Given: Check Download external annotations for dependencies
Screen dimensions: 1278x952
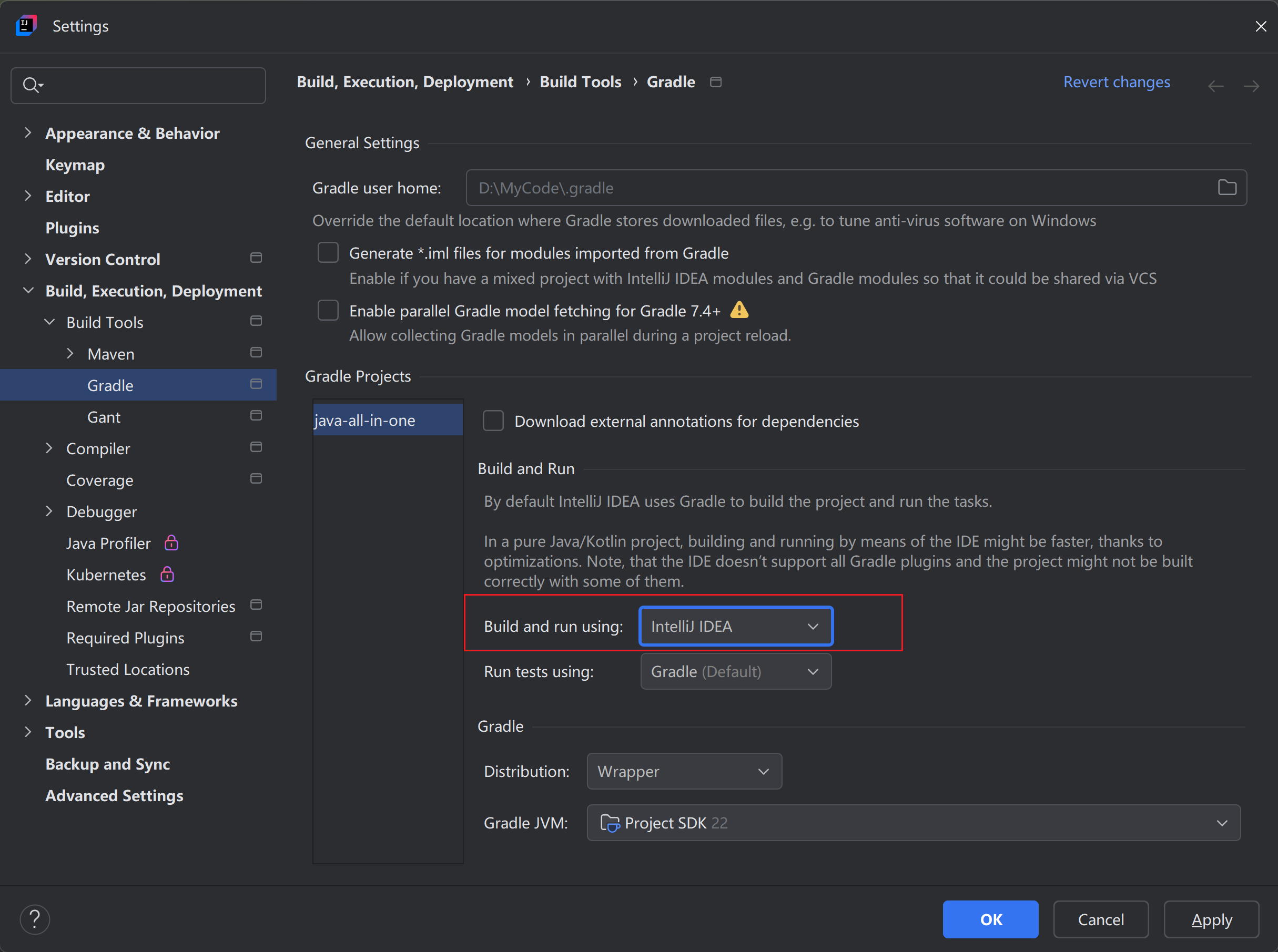Looking at the screenshot, I should click(493, 421).
